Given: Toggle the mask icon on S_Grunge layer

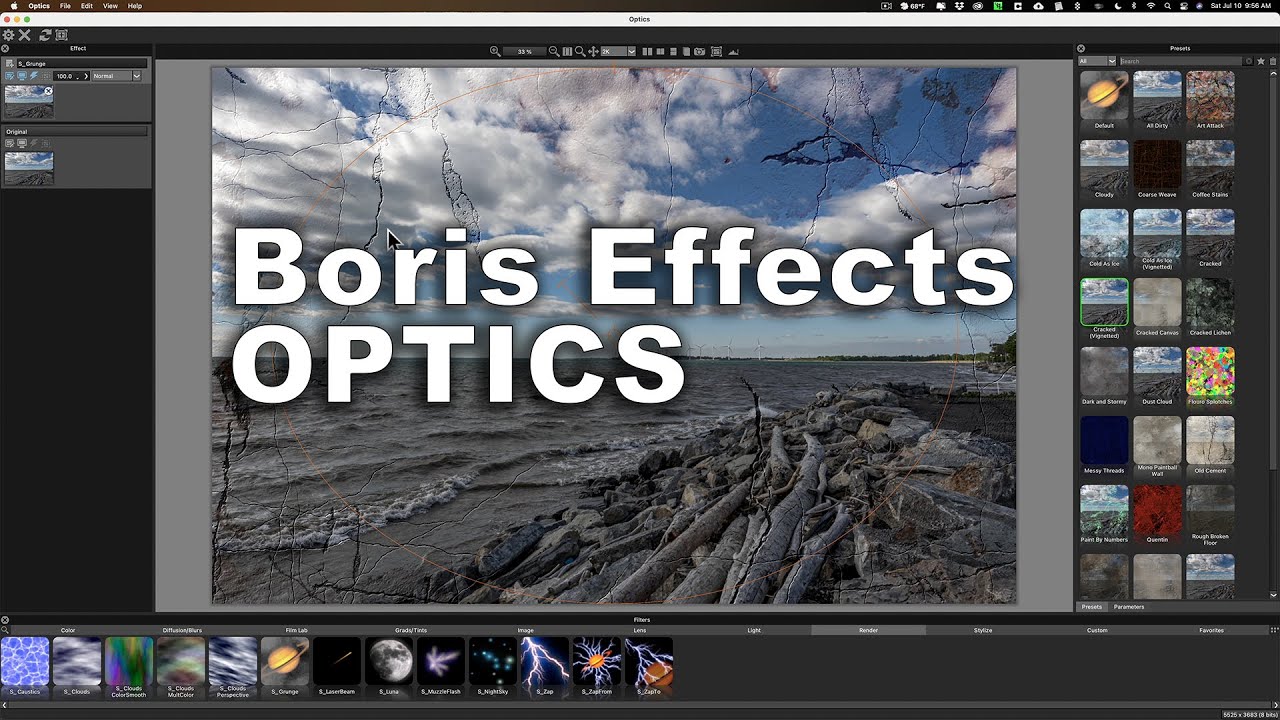Looking at the screenshot, I should (x=46, y=76).
